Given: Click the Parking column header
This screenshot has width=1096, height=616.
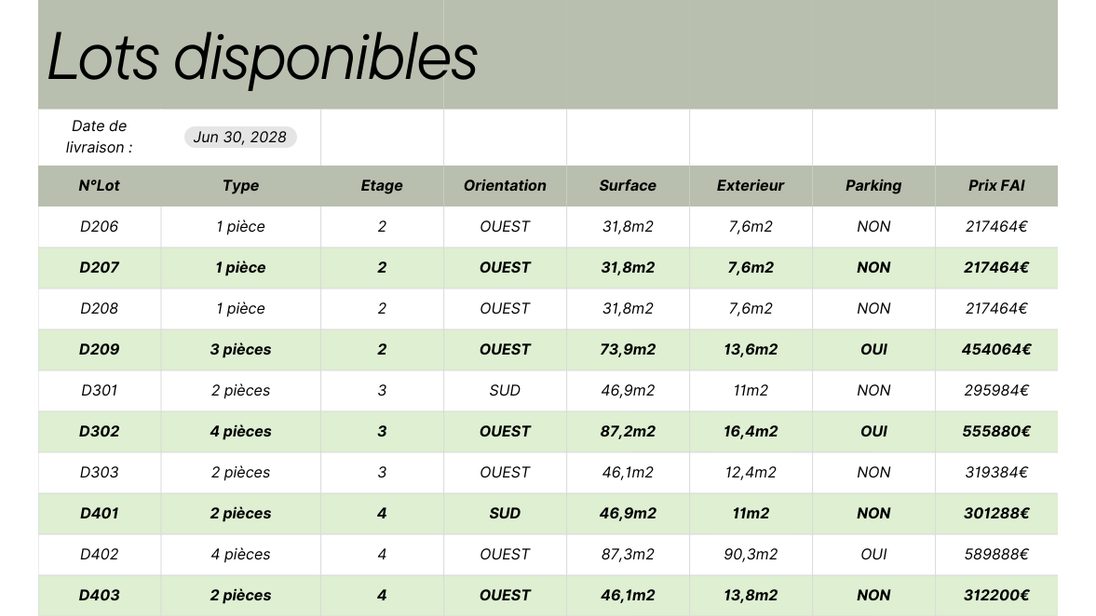Looking at the screenshot, I should [873, 186].
